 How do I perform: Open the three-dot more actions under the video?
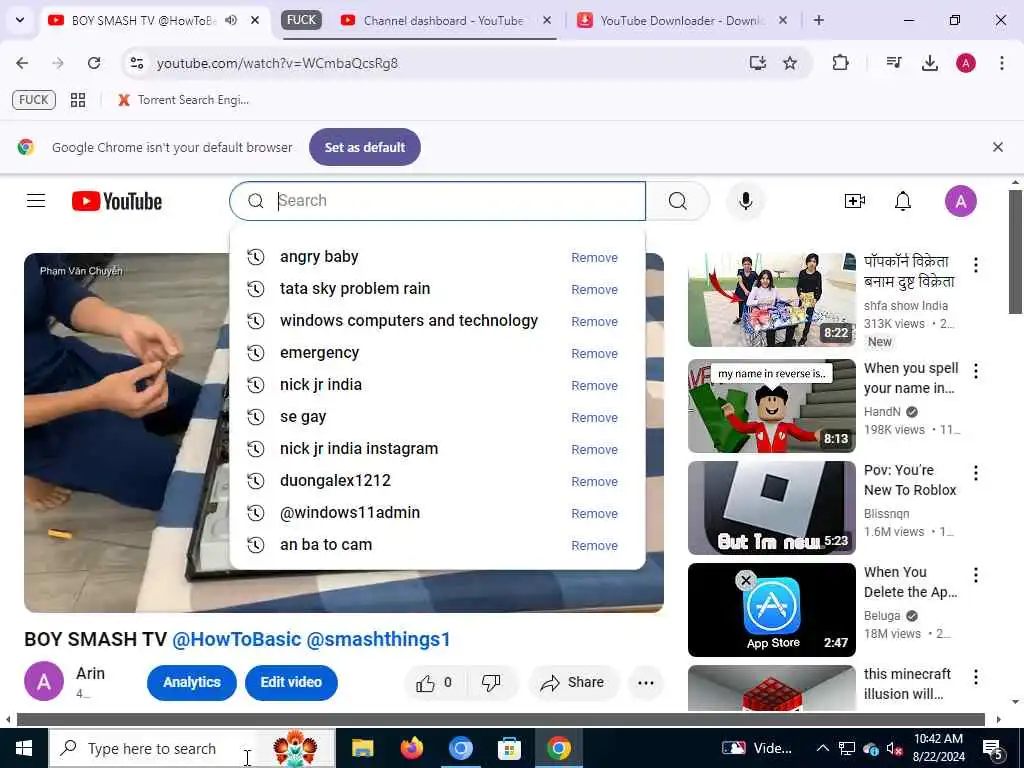pyautogui.click(x=646, y=682)
